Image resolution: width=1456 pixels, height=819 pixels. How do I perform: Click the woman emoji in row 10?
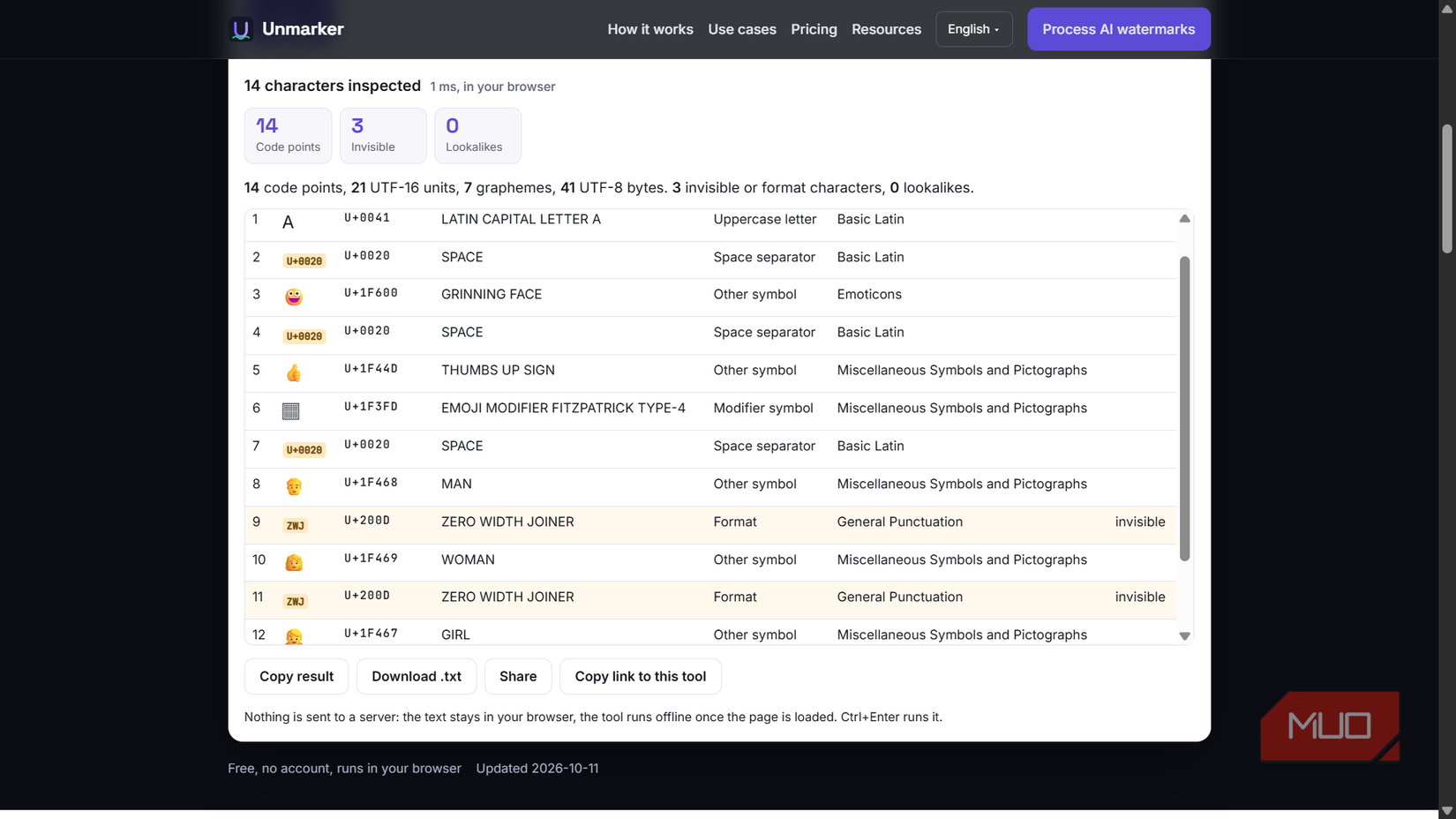(x=294, y=563)
